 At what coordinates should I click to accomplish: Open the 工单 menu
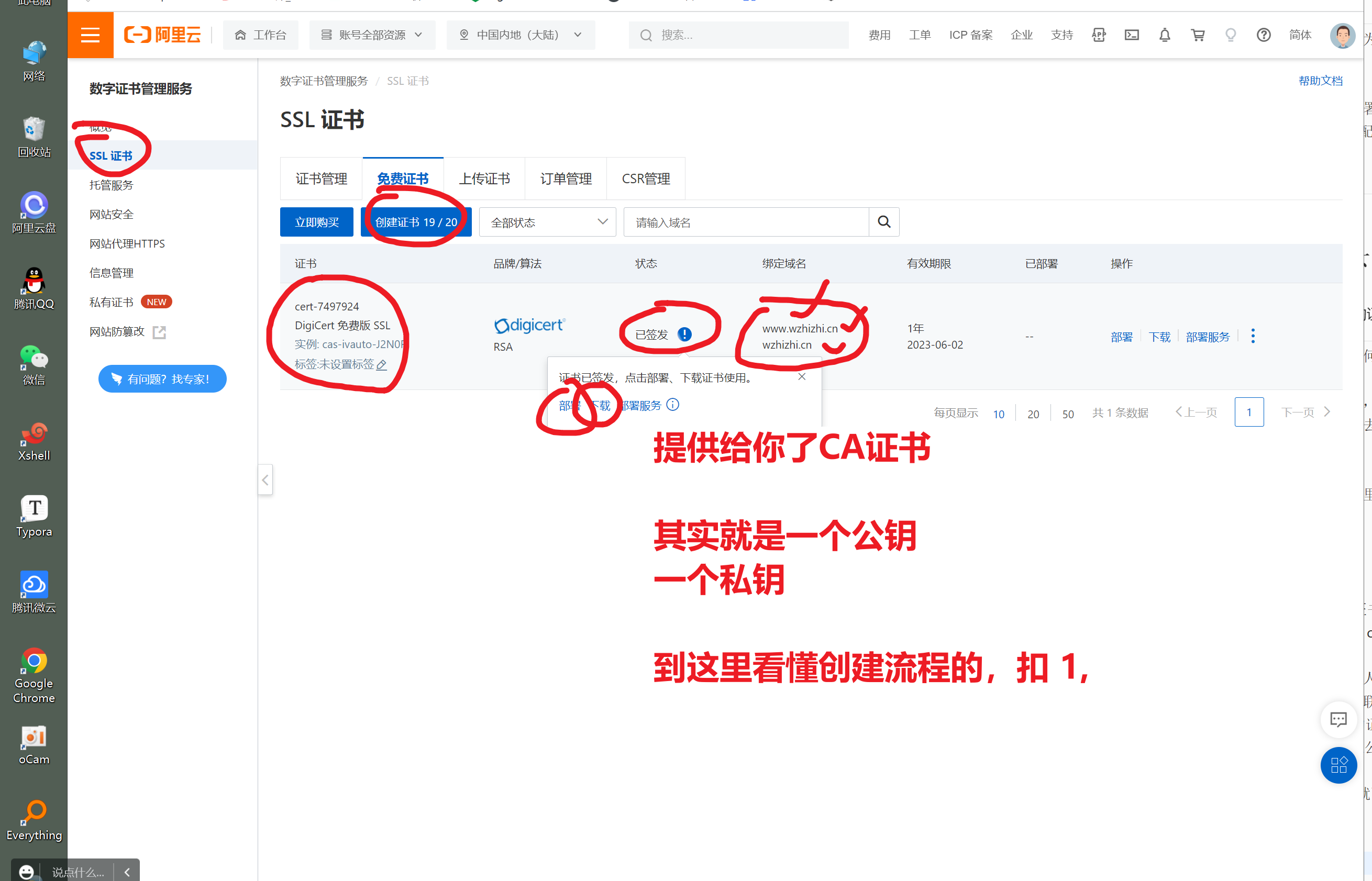coord(920,35)
